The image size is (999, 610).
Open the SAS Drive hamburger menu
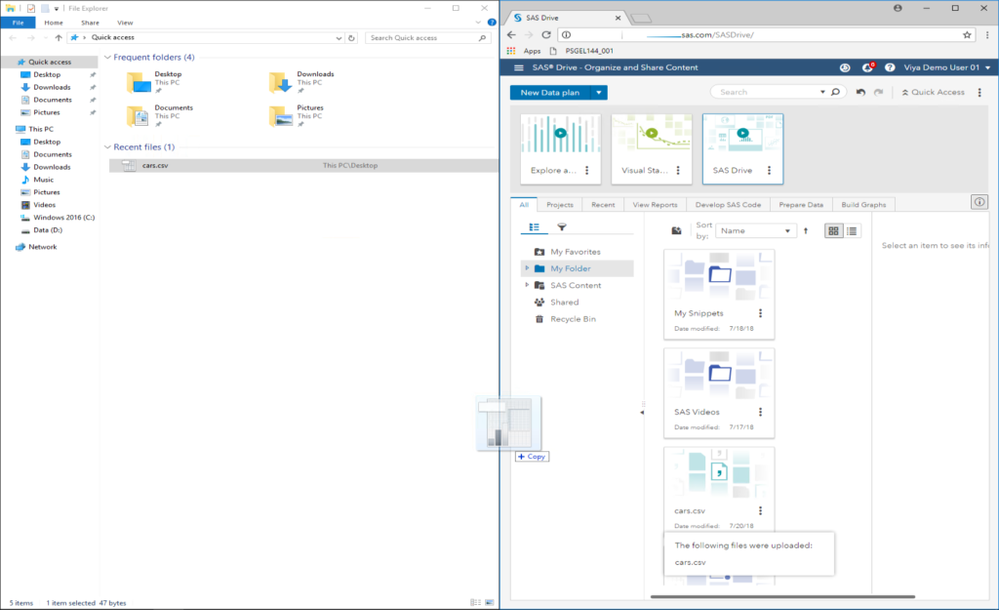point(518,68)
